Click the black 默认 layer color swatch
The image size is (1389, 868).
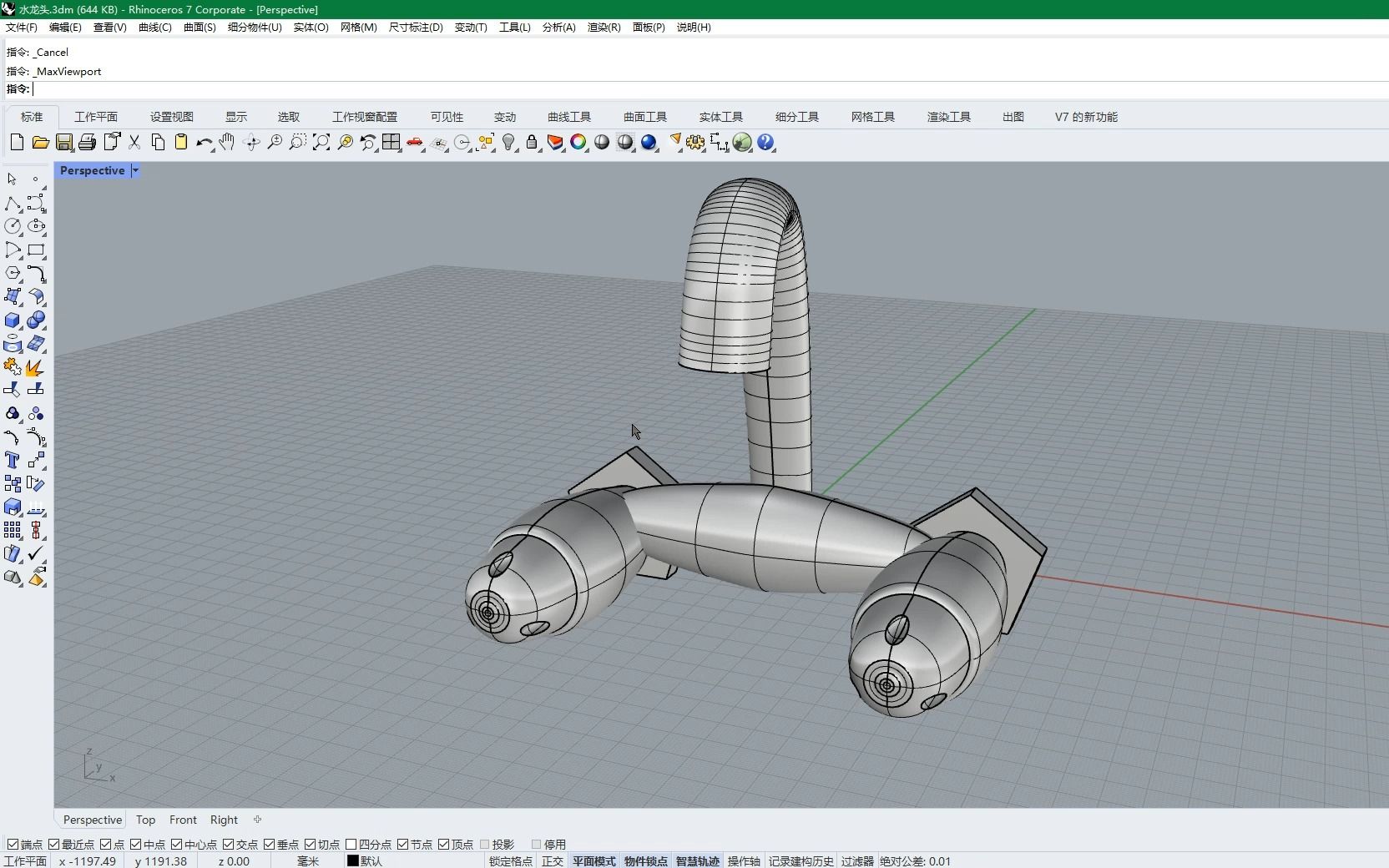click(352, 861)
